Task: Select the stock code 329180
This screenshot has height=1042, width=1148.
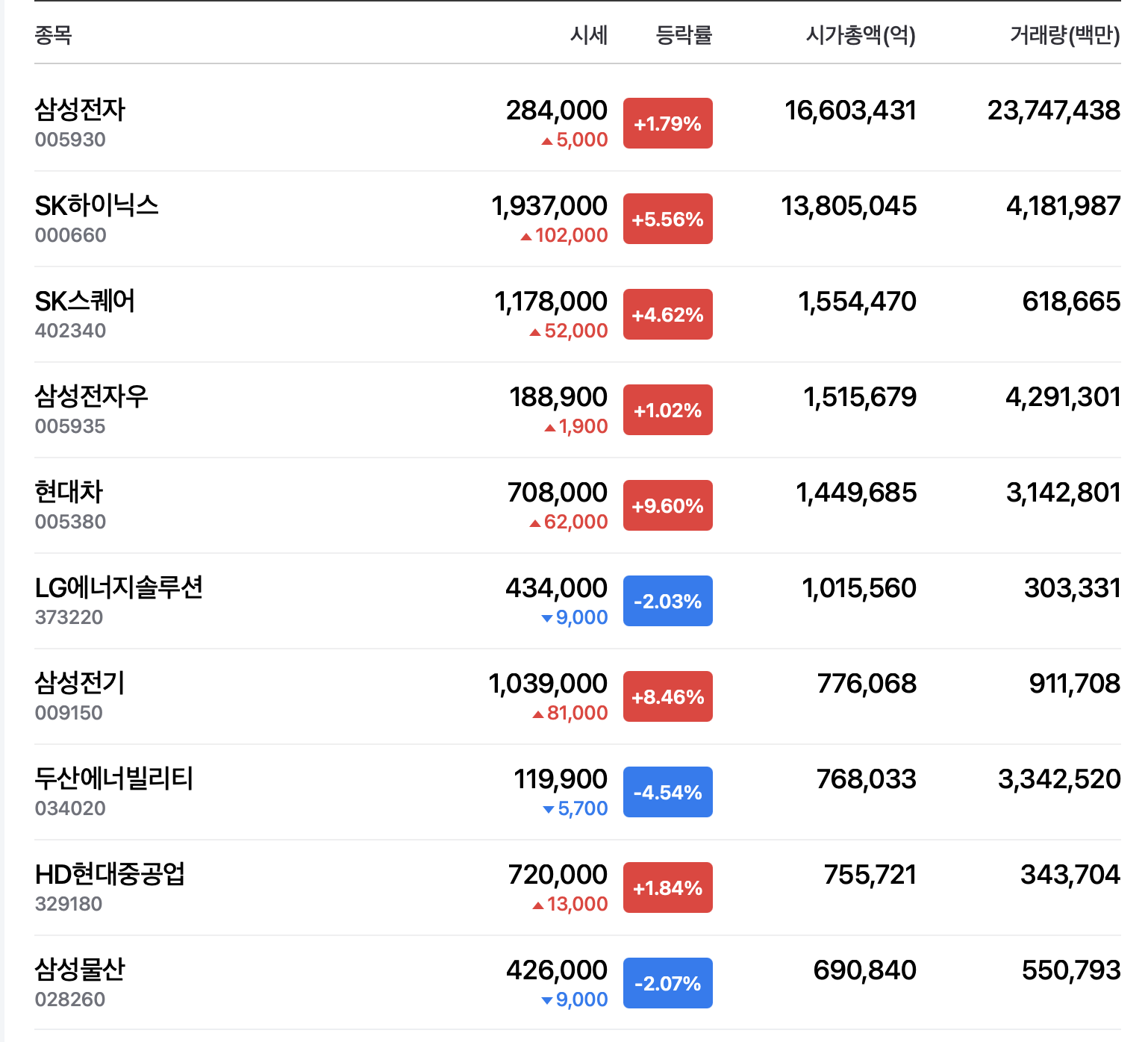Action: pyautogui.click(x=69, y=904)
